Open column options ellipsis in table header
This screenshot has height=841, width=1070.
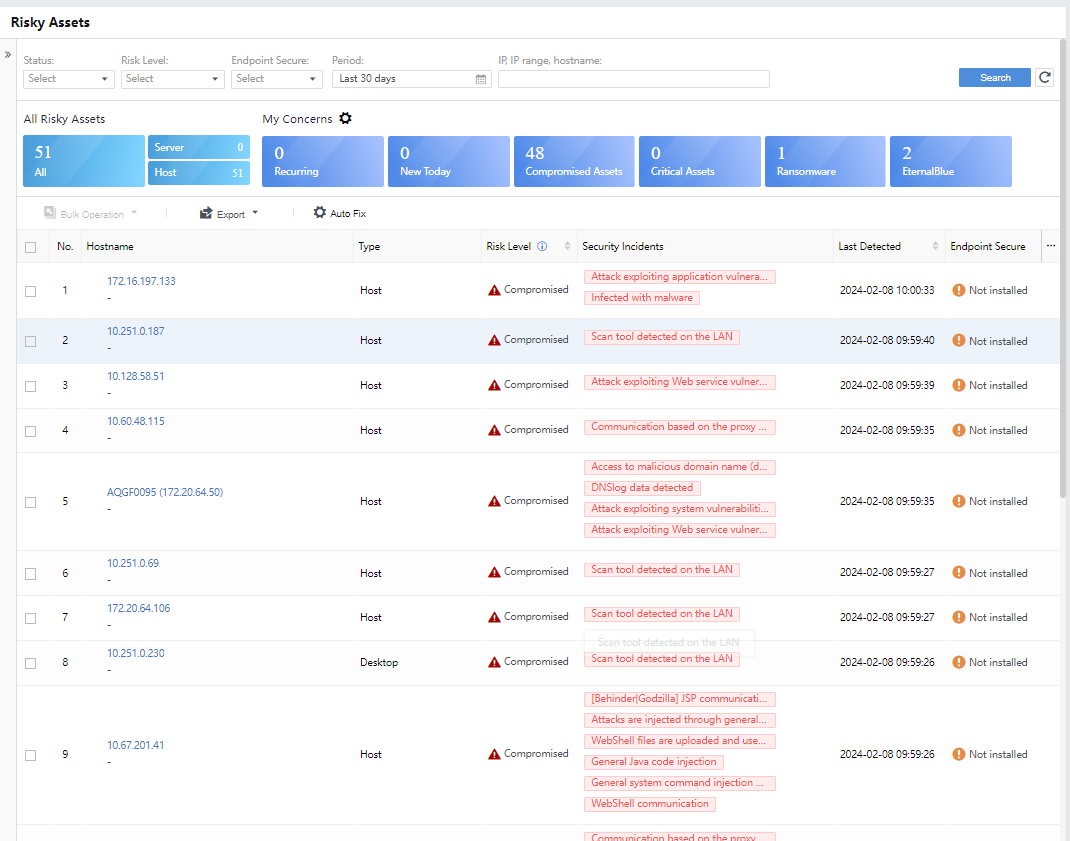point(1050,246)
